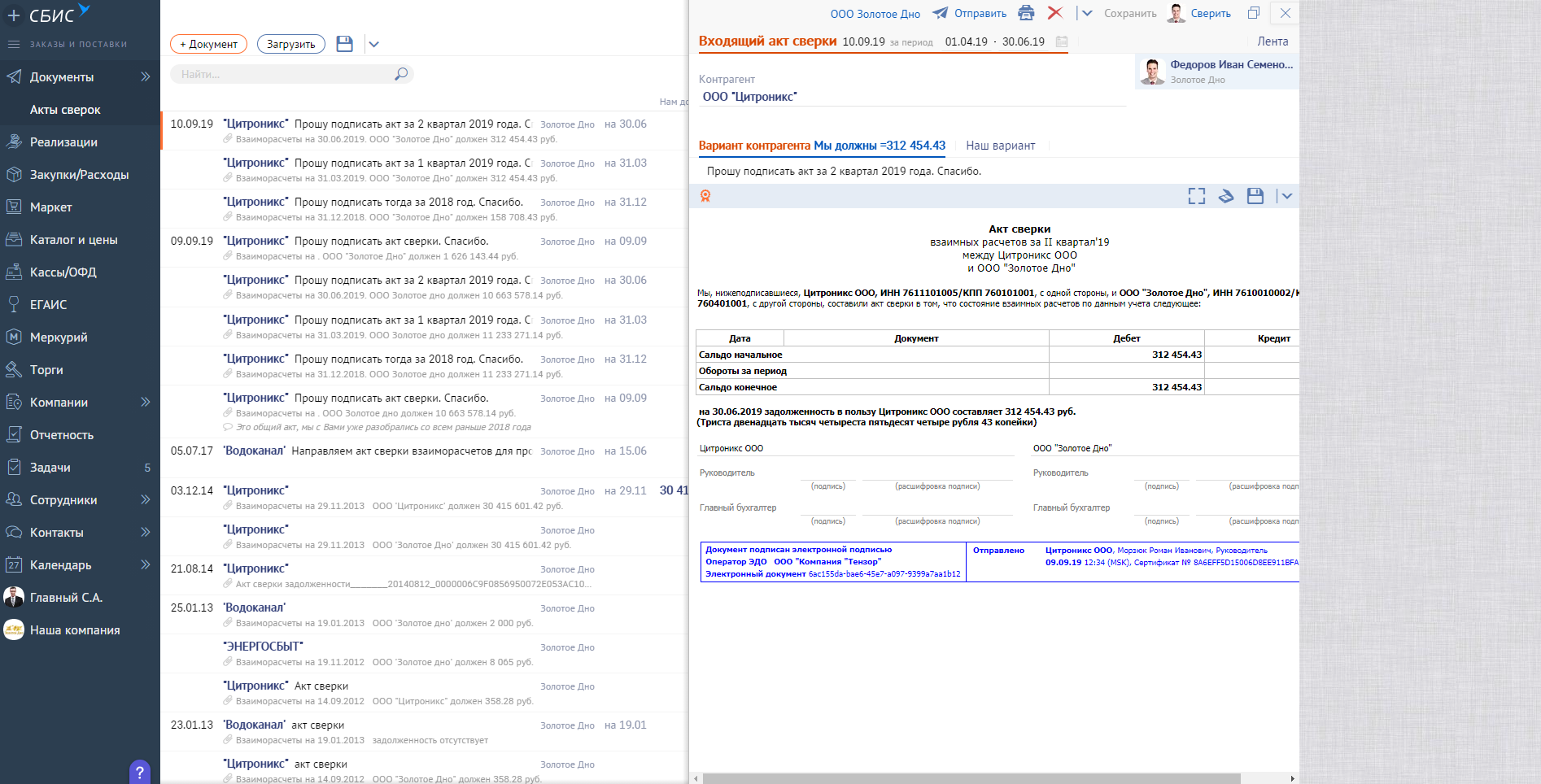Click the Загрузить button
Image resolution: width=1541 pixels, height=784 pixels.
click(291, 44)
